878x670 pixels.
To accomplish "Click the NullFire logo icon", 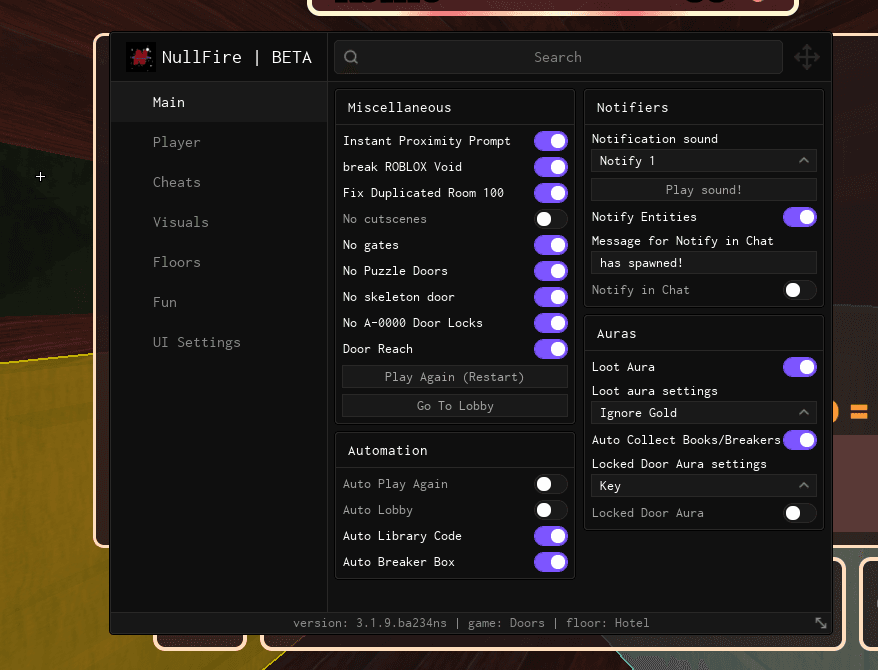I will (140, 57).
